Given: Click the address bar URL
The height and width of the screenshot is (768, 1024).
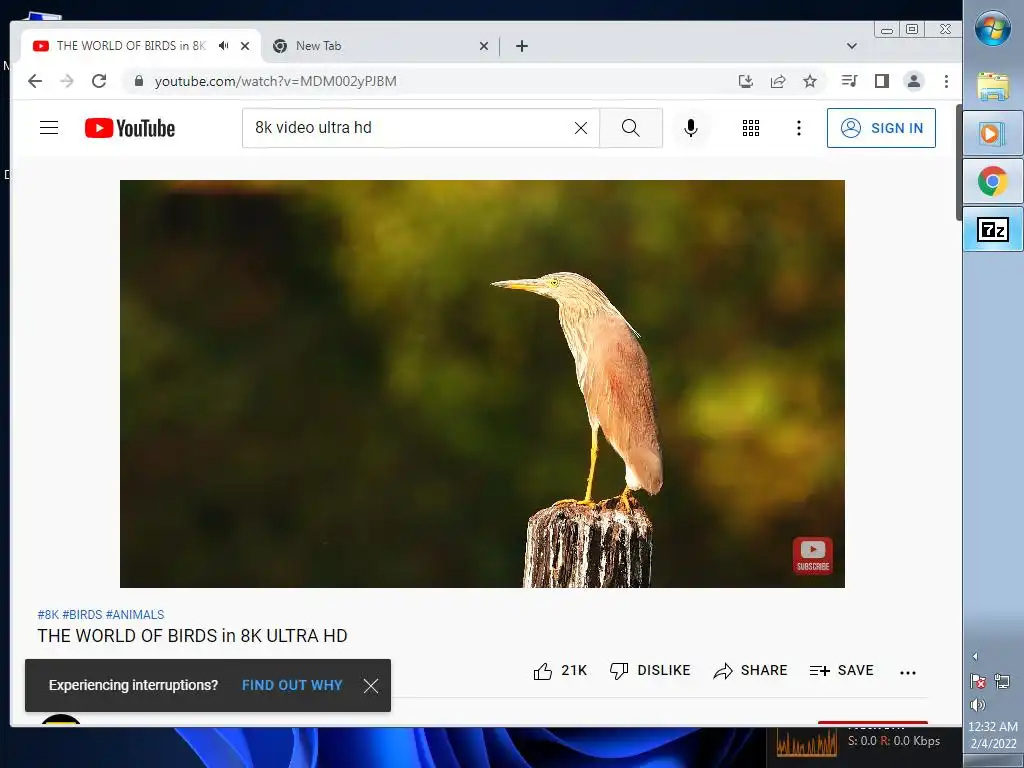Looking at the screenshot, I should pos(276,81).
